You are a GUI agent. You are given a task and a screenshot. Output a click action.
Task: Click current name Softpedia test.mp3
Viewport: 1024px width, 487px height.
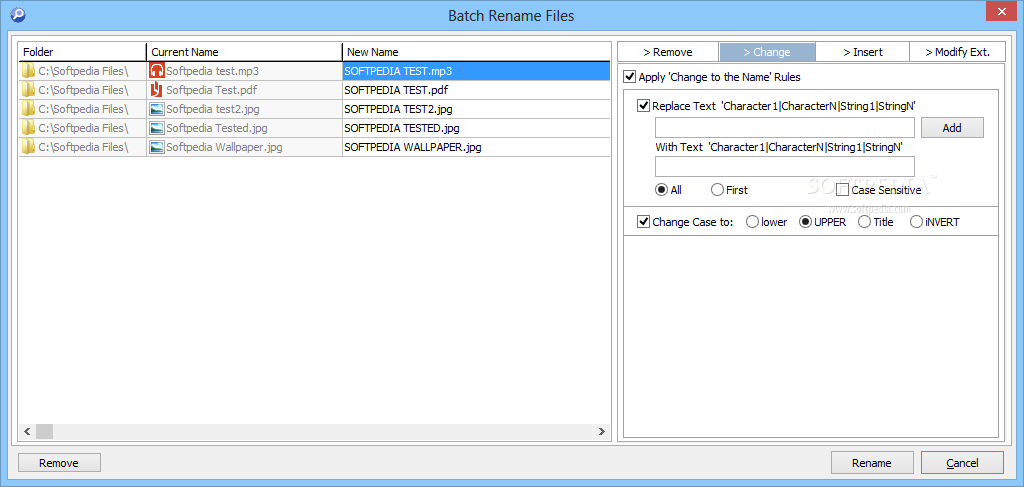coord(212,71)
